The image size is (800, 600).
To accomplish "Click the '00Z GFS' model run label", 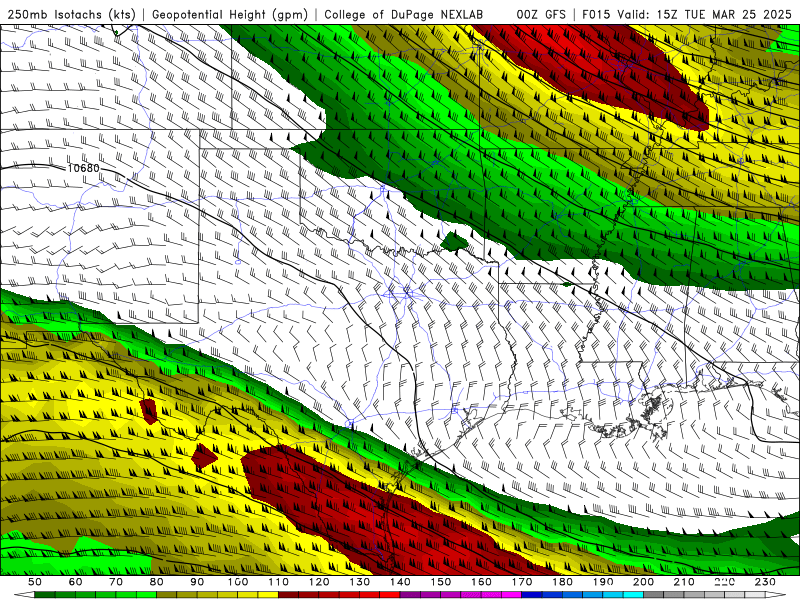I will (541, 15).
